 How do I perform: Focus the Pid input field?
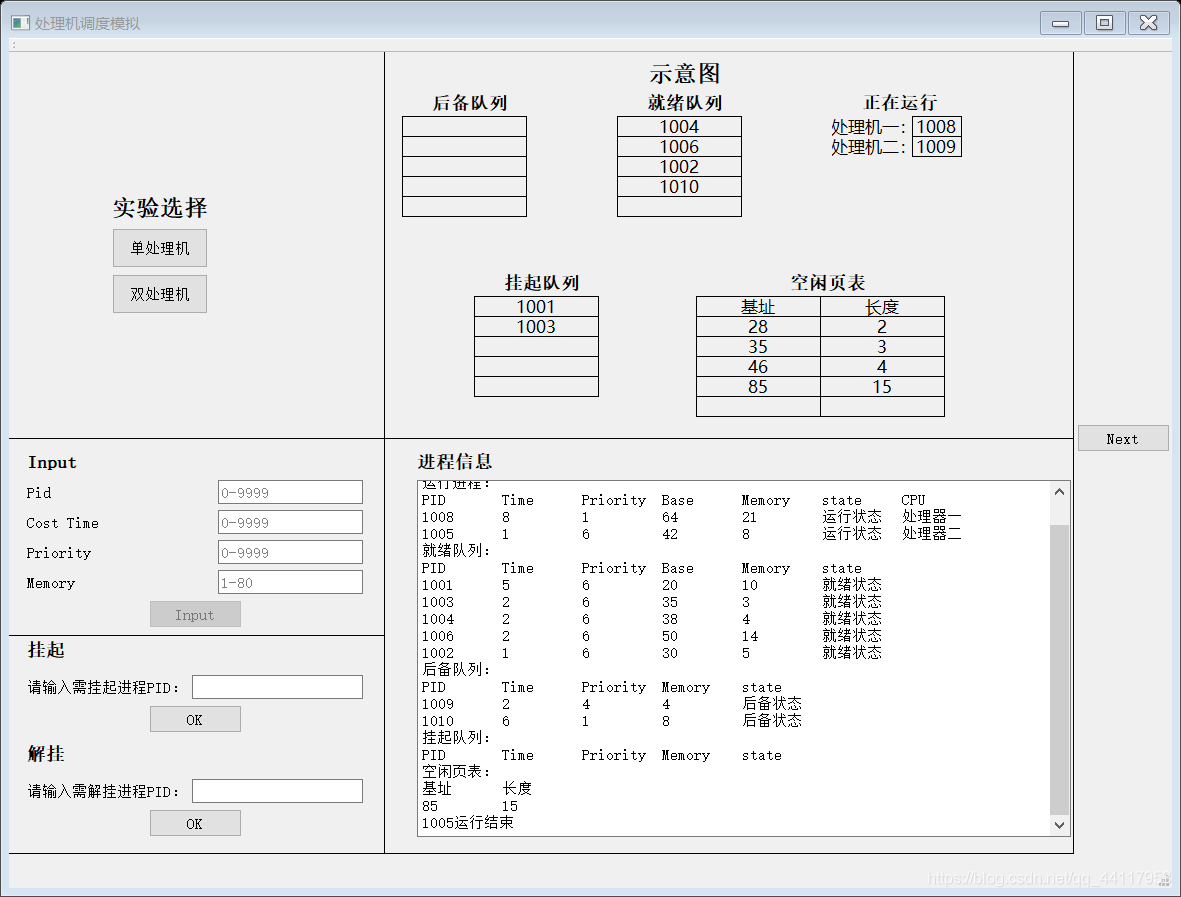click(x=290, y=493)
